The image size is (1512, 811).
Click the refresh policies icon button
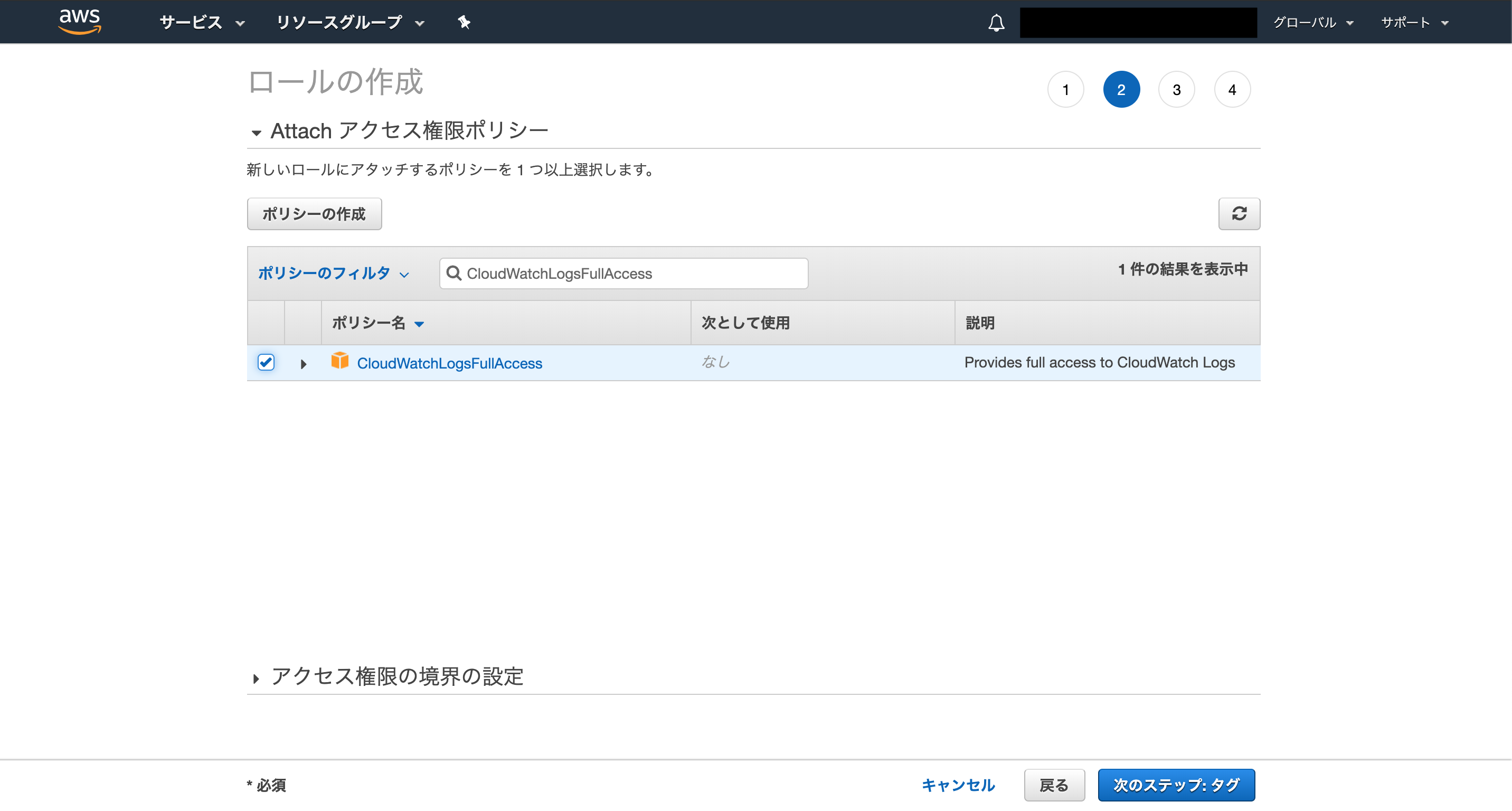[1239, 214]
